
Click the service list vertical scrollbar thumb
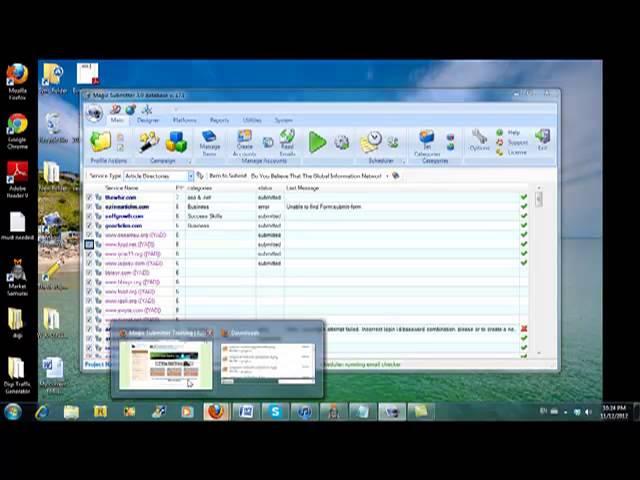pyautogui.click(x=539, y=200)
